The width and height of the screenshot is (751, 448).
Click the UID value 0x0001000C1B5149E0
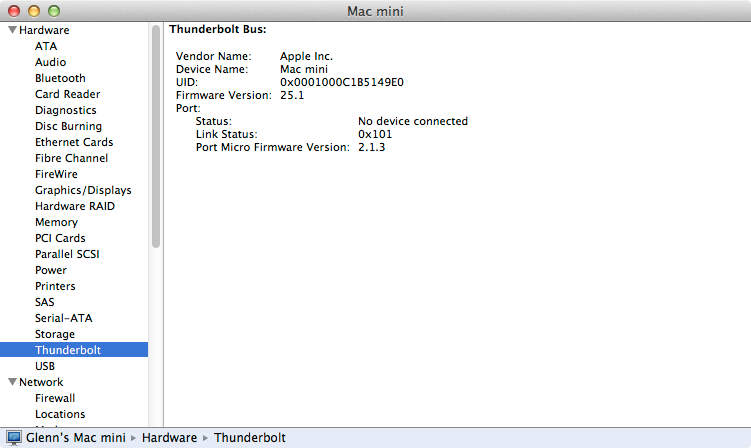pos(342,82)
